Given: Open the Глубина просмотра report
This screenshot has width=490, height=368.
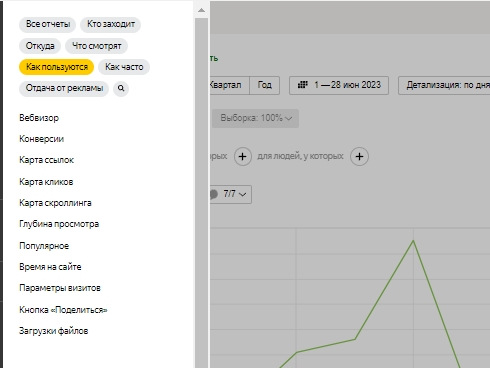Looking at the screenshot, I should pos(59,224).
